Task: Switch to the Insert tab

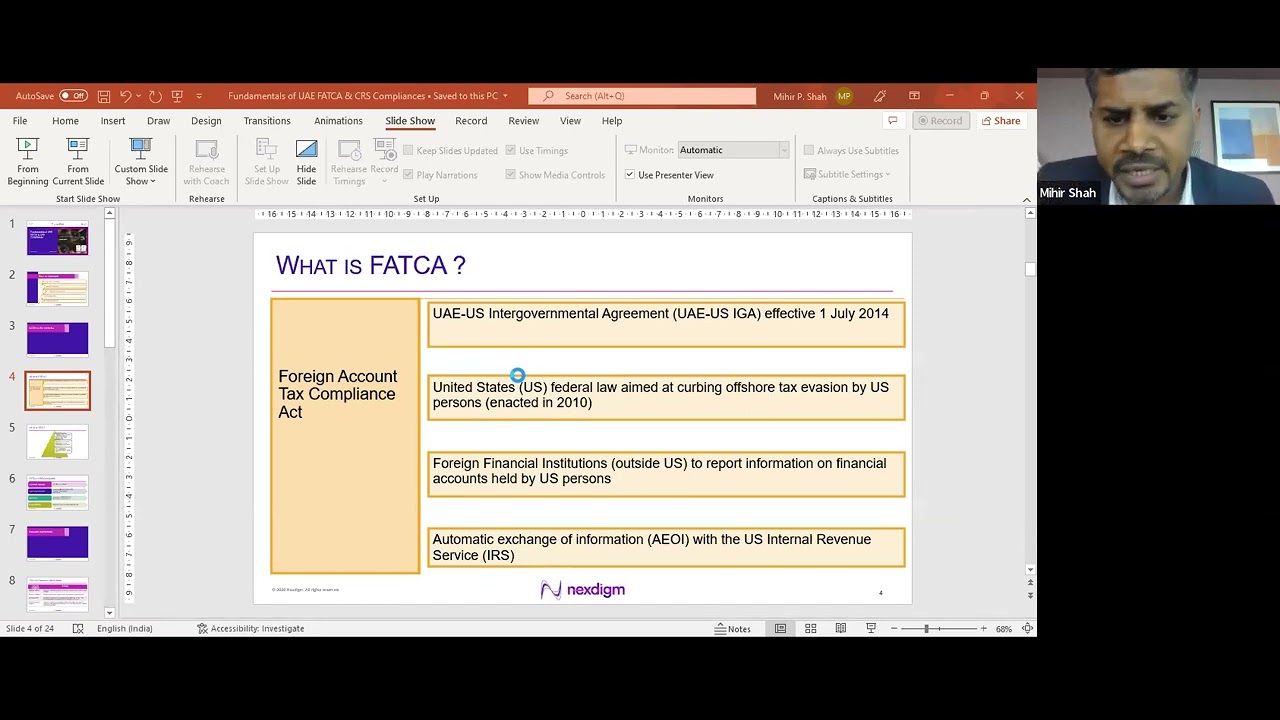Action: tap(113, 121)
